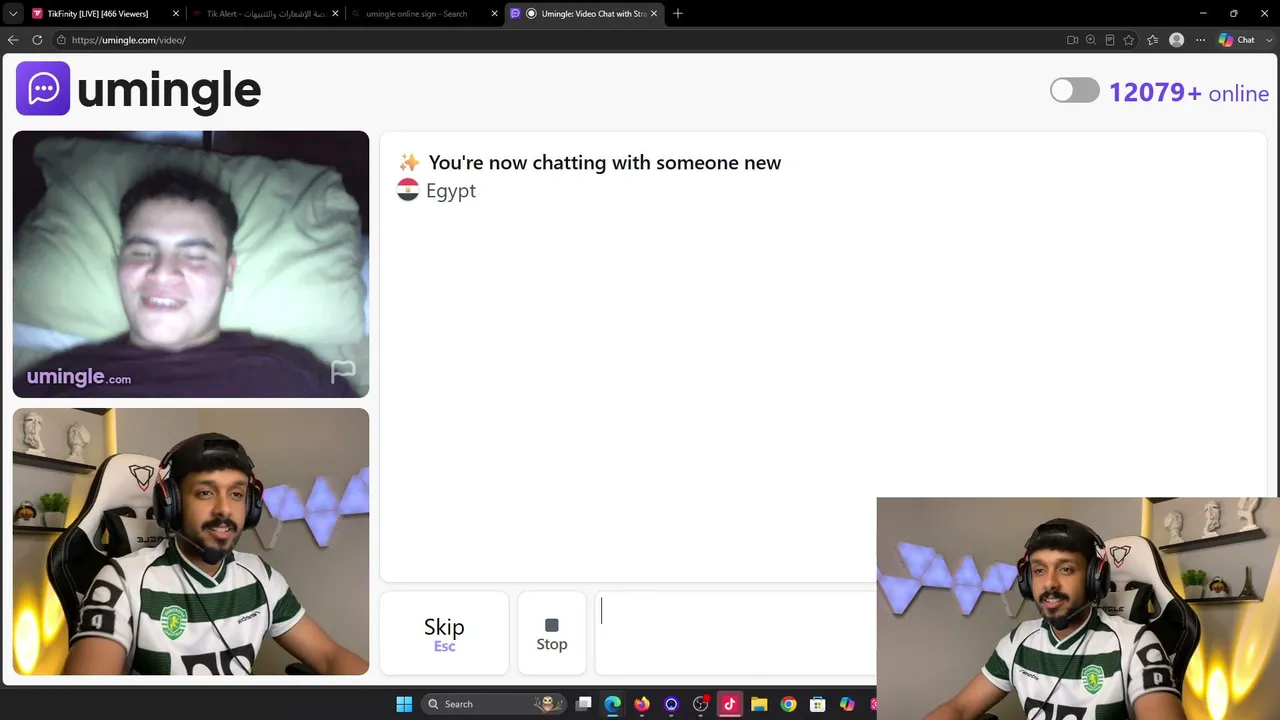Viewport: 1280px width, 720px height.
Task: Click the 12079+ online counter text
Action: click(1189, 93)
